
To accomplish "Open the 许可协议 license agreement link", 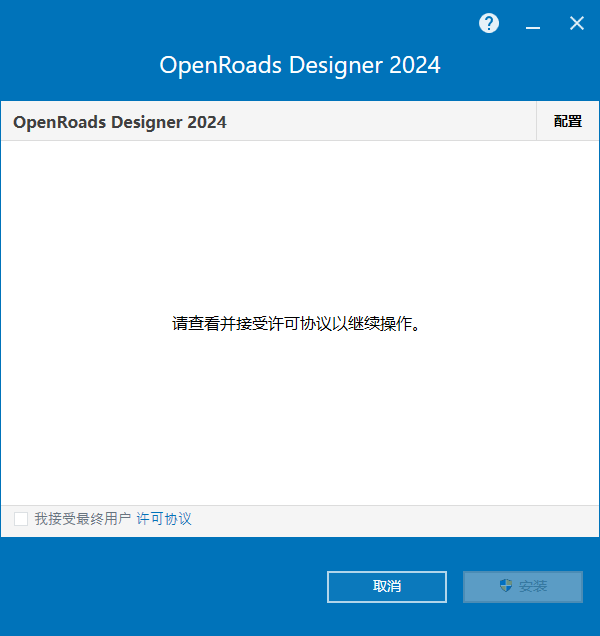I will point(164,519).
